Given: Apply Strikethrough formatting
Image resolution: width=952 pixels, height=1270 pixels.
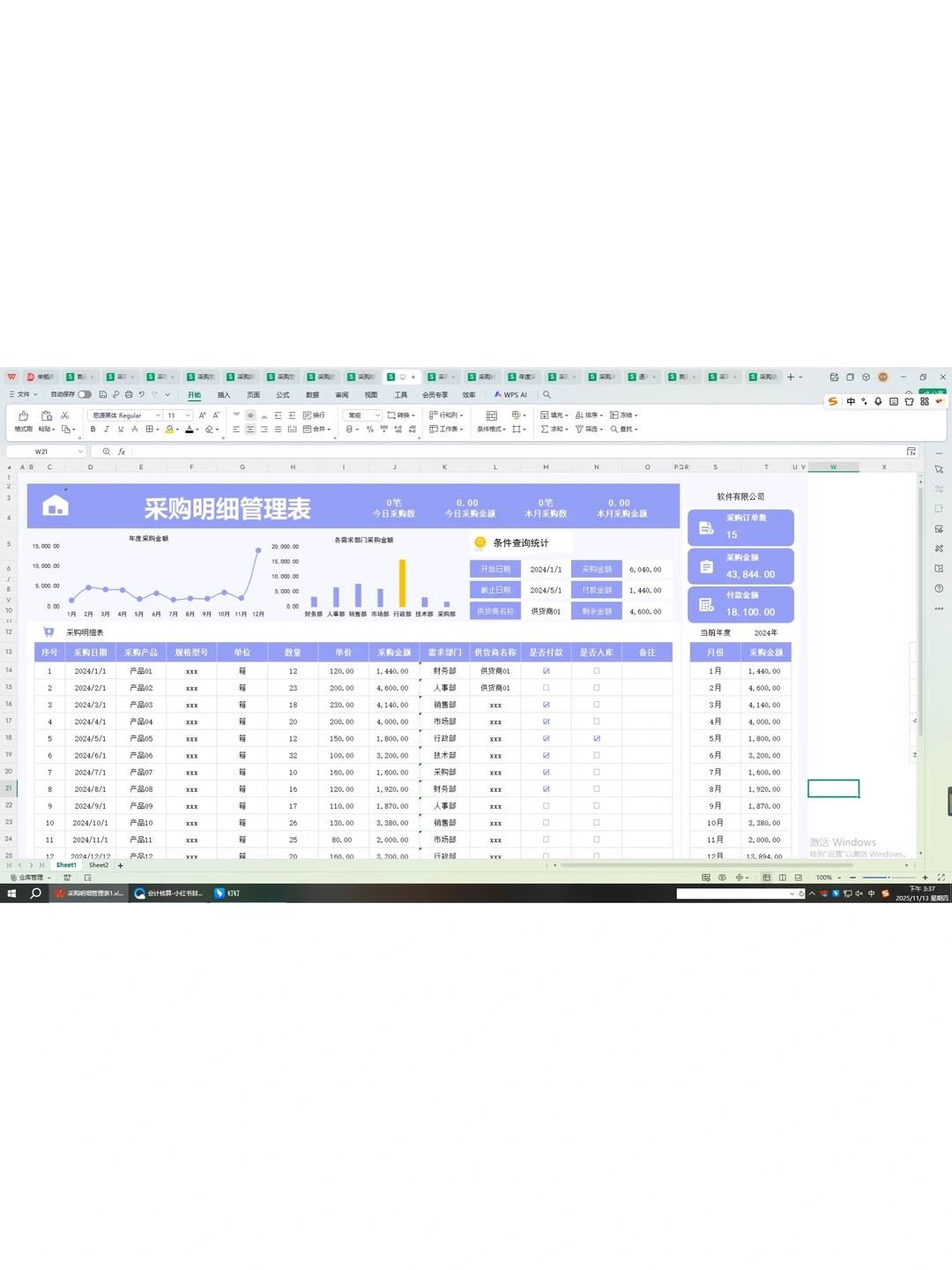Looking at the screenshot, I should tap(135, 430).
